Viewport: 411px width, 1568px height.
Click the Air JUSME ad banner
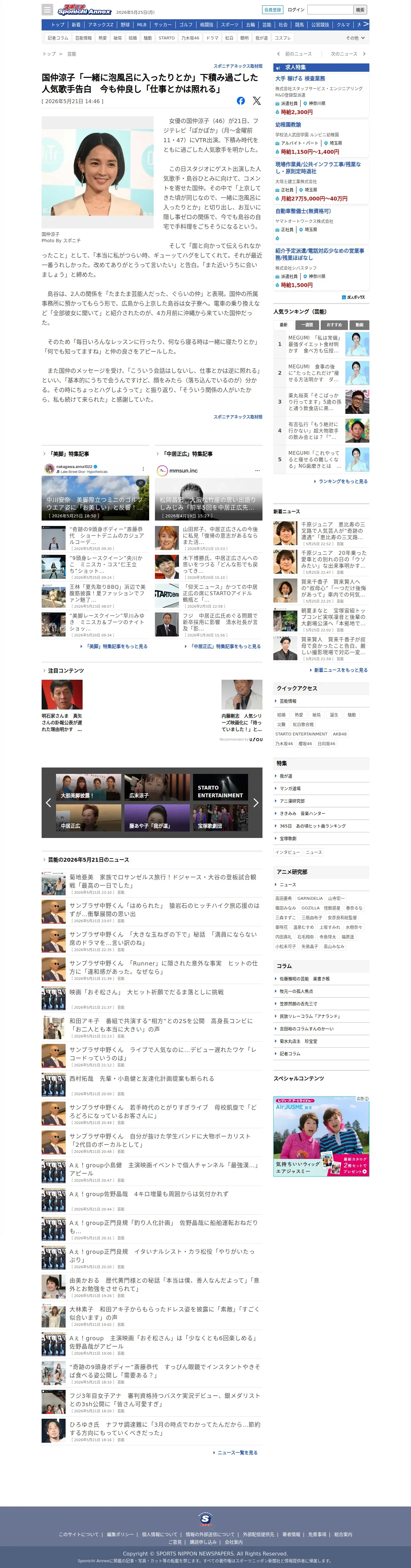coord(321,1137)
